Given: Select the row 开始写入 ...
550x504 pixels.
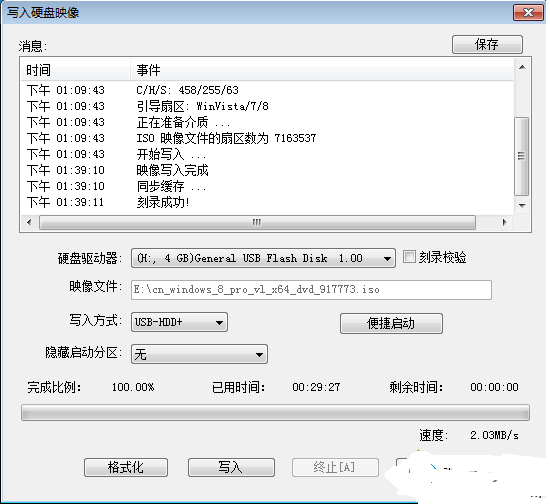Looking at the screenshot, I should [x=267, y=154].
